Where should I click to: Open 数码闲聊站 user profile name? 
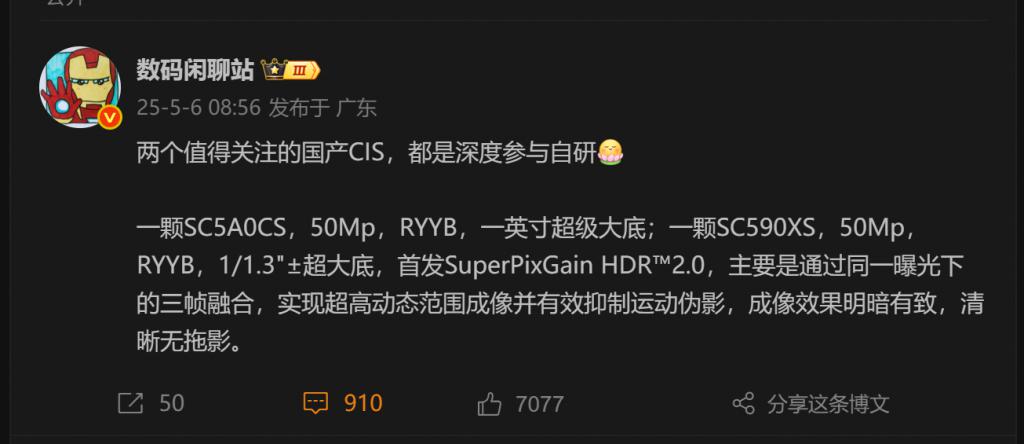pos(195,69)
